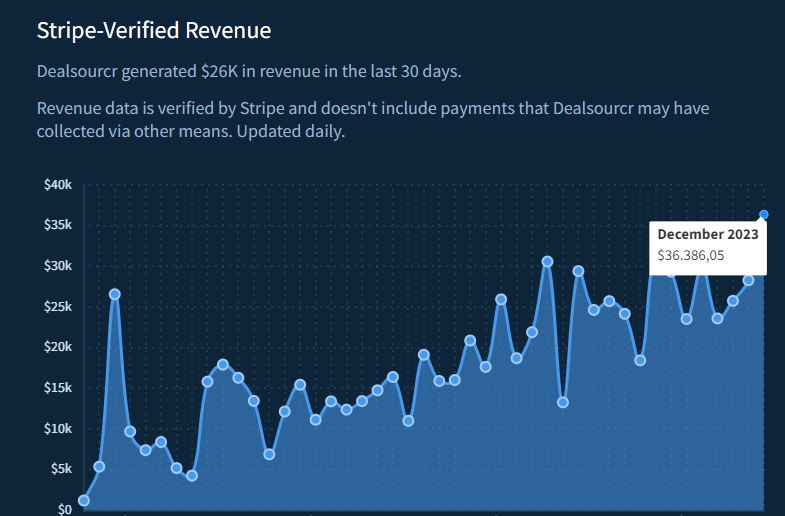The image size is (785, 516).
Task: Click the '$10k' y-axis label
Action: (x=58, y=429)
